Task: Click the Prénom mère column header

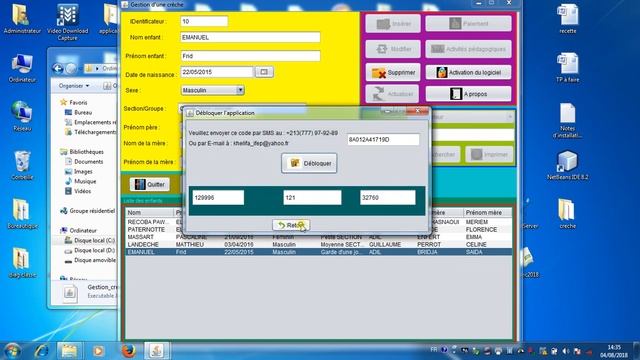Action: pyautogui.click(x=488, y=213)
